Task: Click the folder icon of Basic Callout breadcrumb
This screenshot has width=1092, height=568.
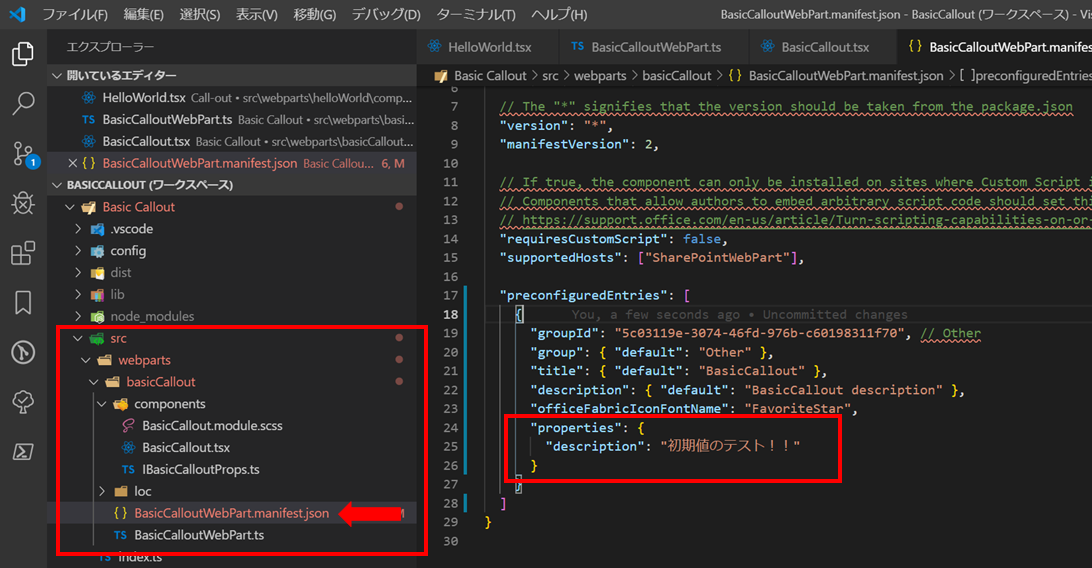Action: click(441, 76)
